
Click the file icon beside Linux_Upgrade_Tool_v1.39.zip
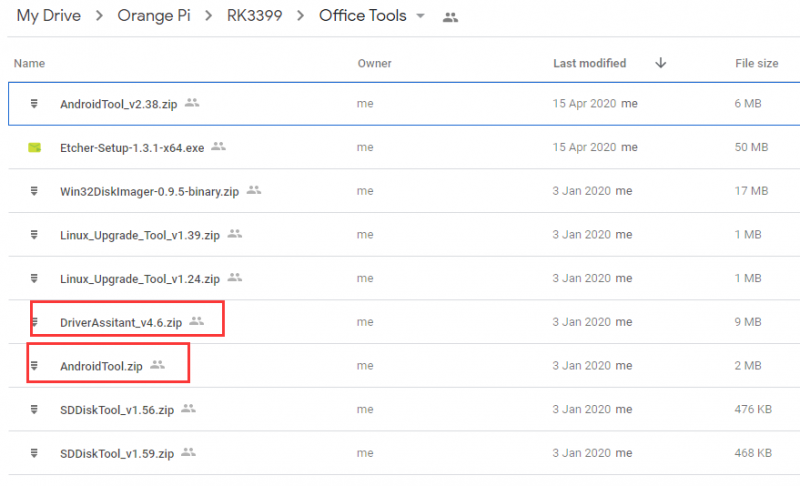[34, 235]
